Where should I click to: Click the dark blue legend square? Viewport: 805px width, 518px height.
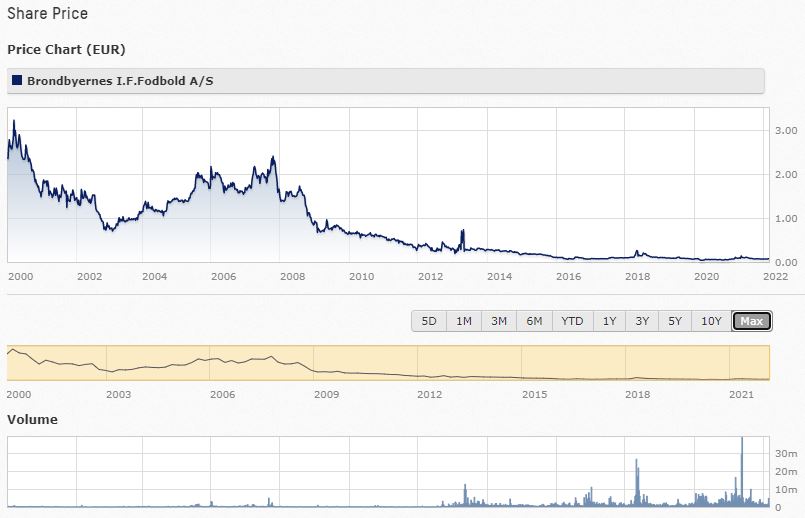[x=17, y=80]
